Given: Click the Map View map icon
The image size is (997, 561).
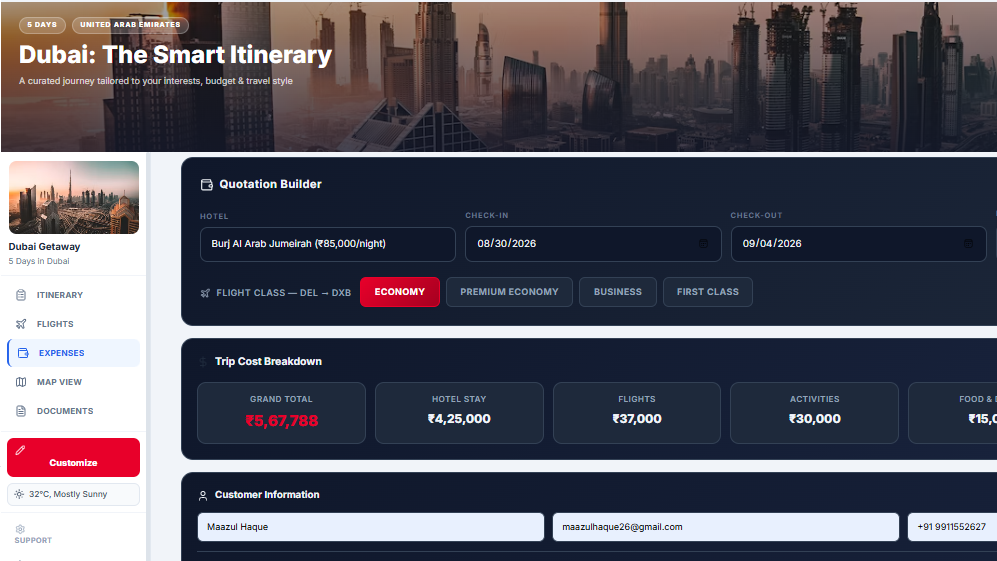Looking at the screenshot, I should click(x=21, y=382).
